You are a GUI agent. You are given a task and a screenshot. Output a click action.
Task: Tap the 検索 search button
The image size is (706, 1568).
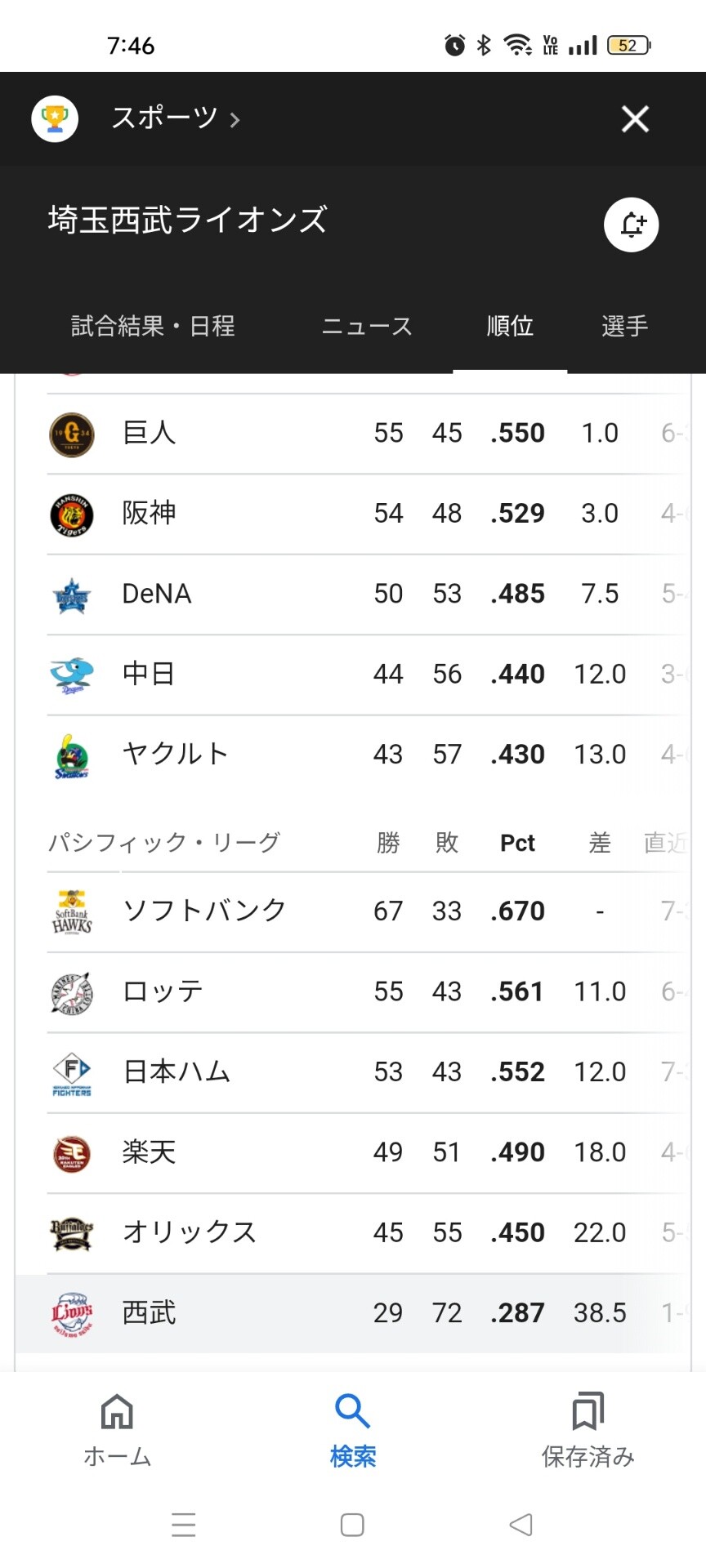tap(353, 1429)
